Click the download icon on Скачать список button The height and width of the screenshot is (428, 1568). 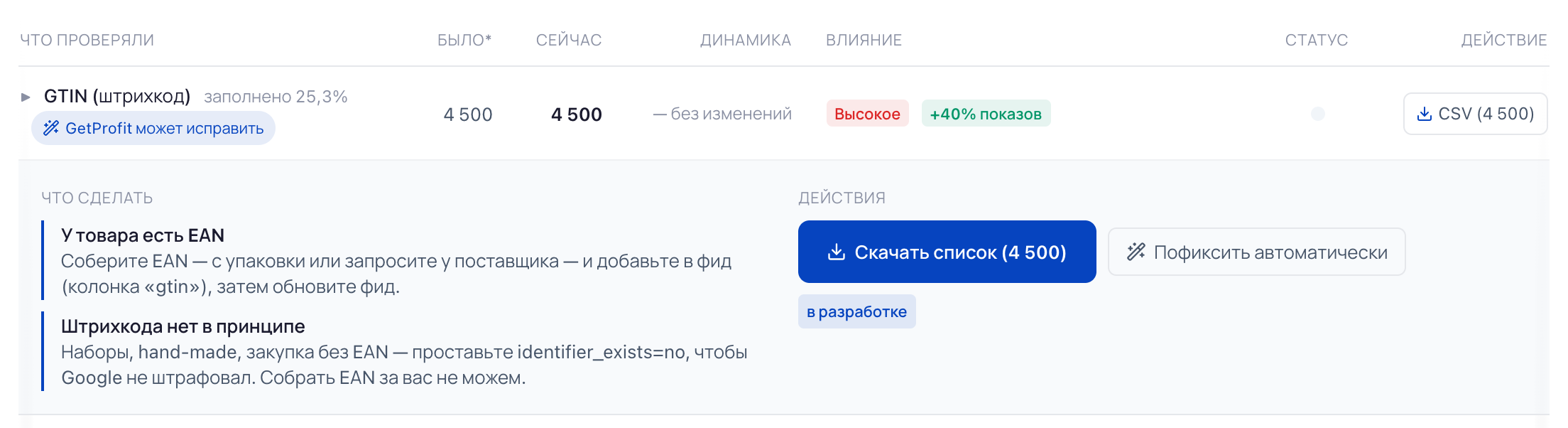coord(837,252)
